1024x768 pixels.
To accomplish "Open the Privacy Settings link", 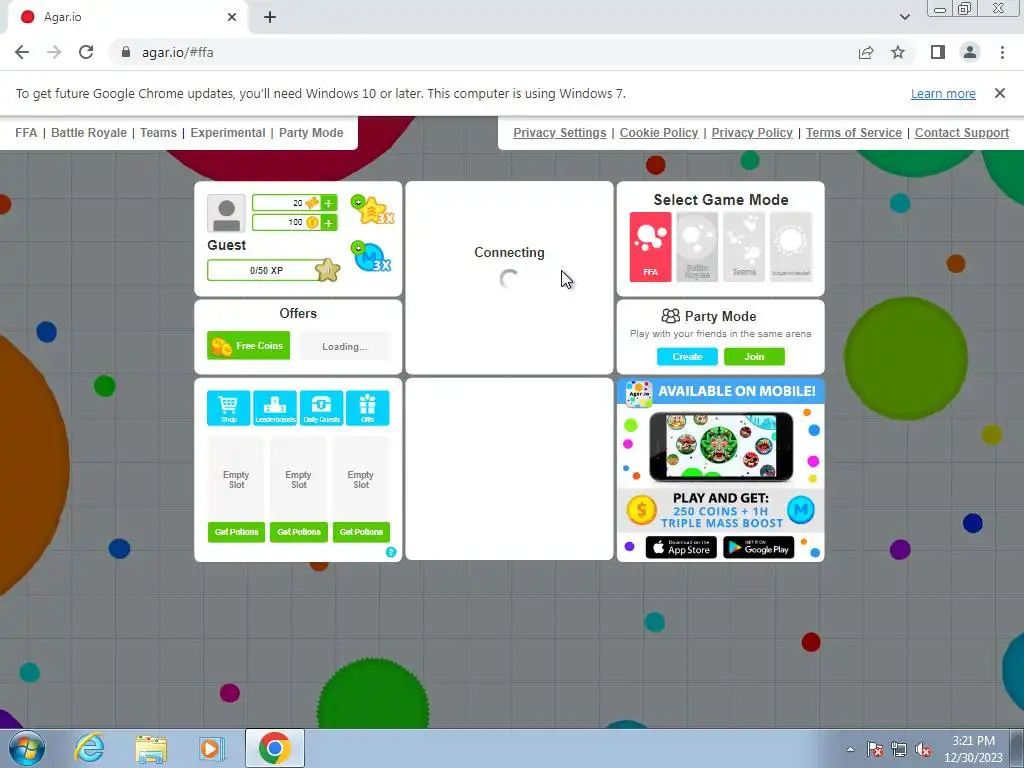I will pyautogui.click(x=560, y=133).
